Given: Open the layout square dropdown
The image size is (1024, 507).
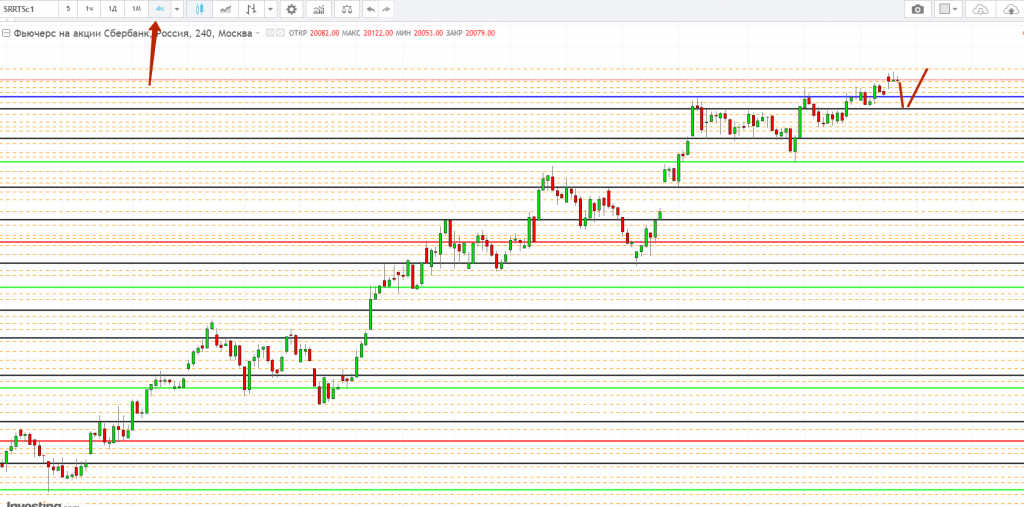Looking at the screenshot, I should [x=948, y=9].
